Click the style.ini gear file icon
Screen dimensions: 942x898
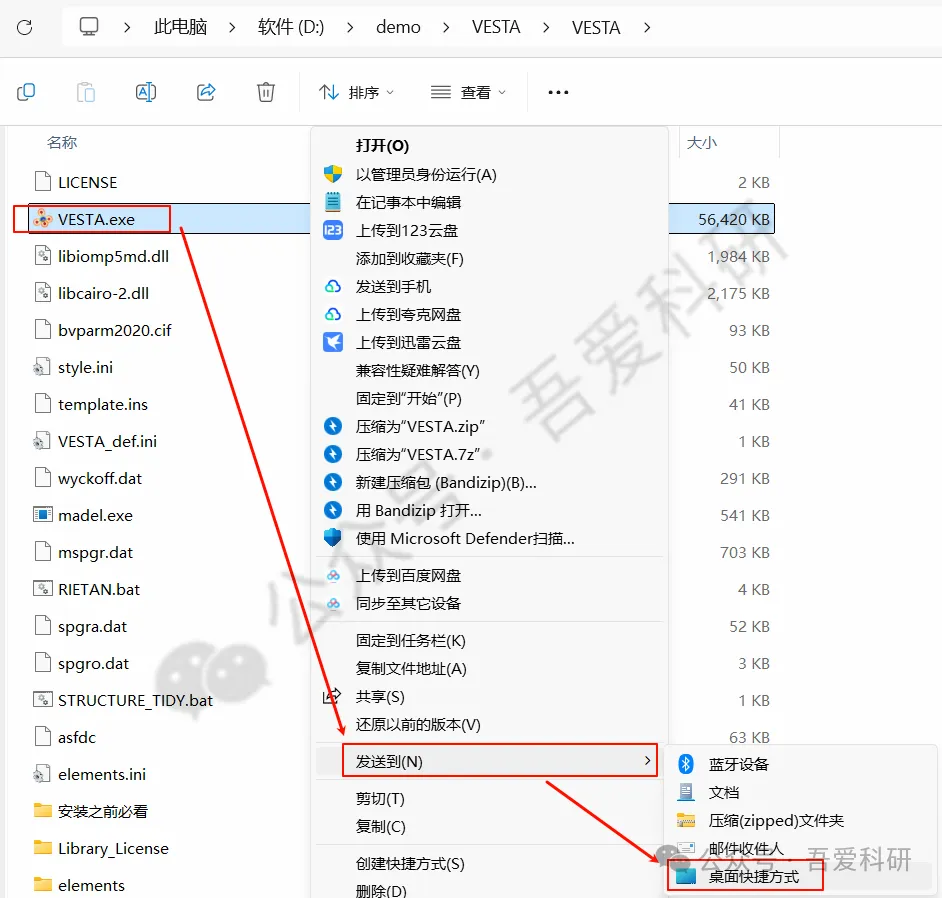pyautogui.click(x=41, y=367)
